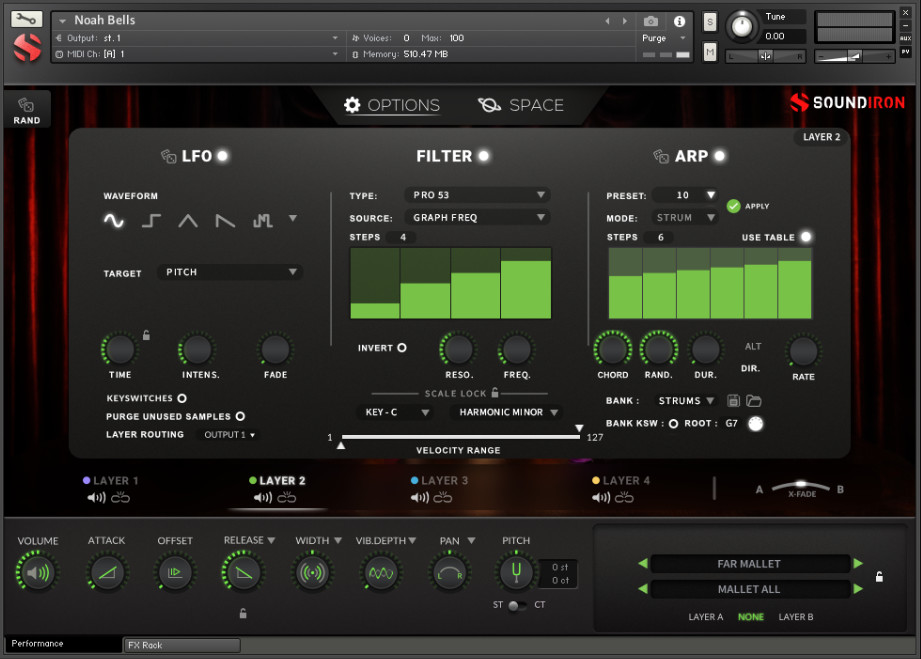Screen dimensions: 921x659
Task: Enable PURGE UNUSED SAMPLES option
Action: [240, 416]
